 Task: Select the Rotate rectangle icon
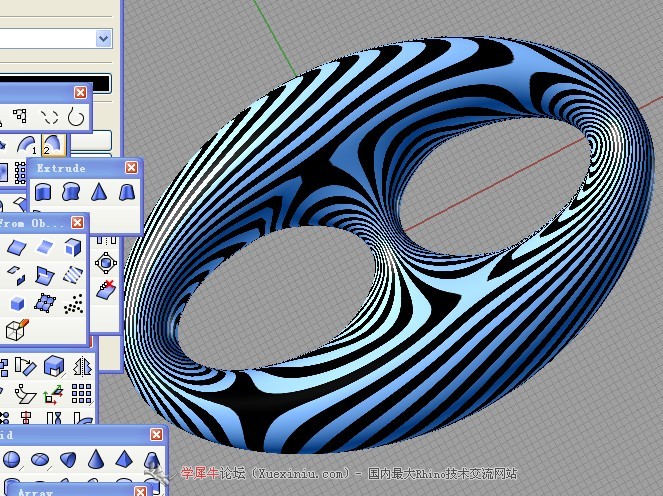25,366
